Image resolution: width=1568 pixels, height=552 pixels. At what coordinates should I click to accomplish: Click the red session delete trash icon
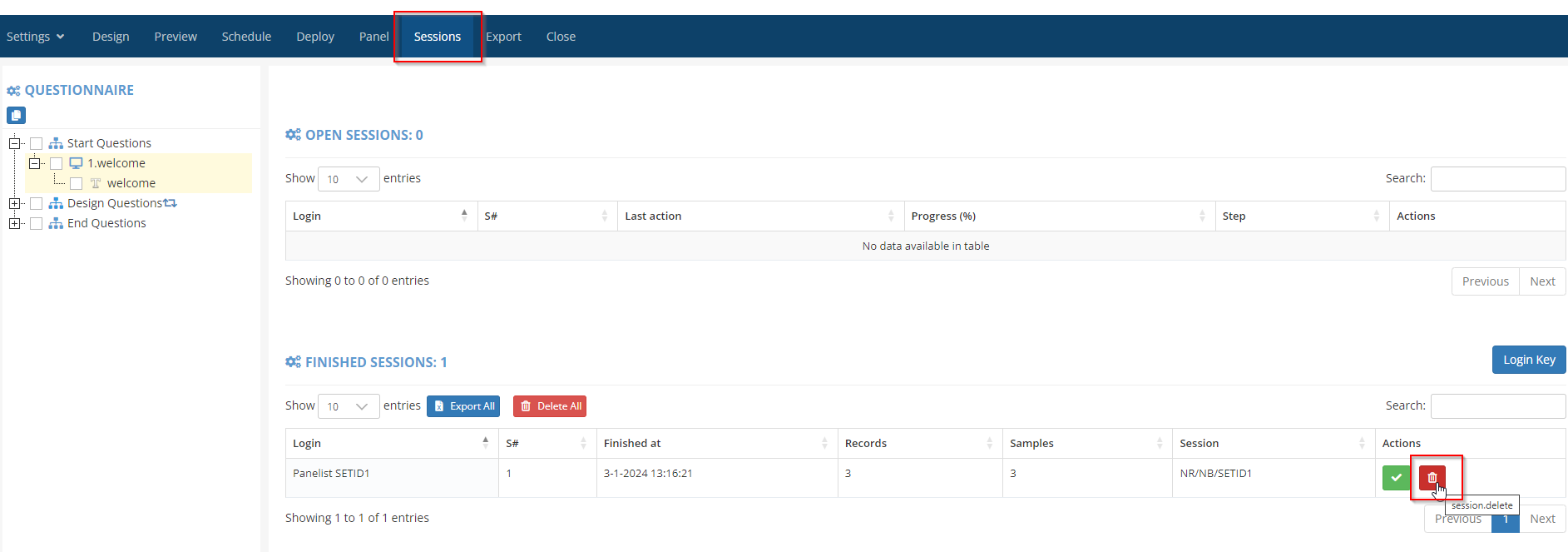click(x=1432, y=478)
